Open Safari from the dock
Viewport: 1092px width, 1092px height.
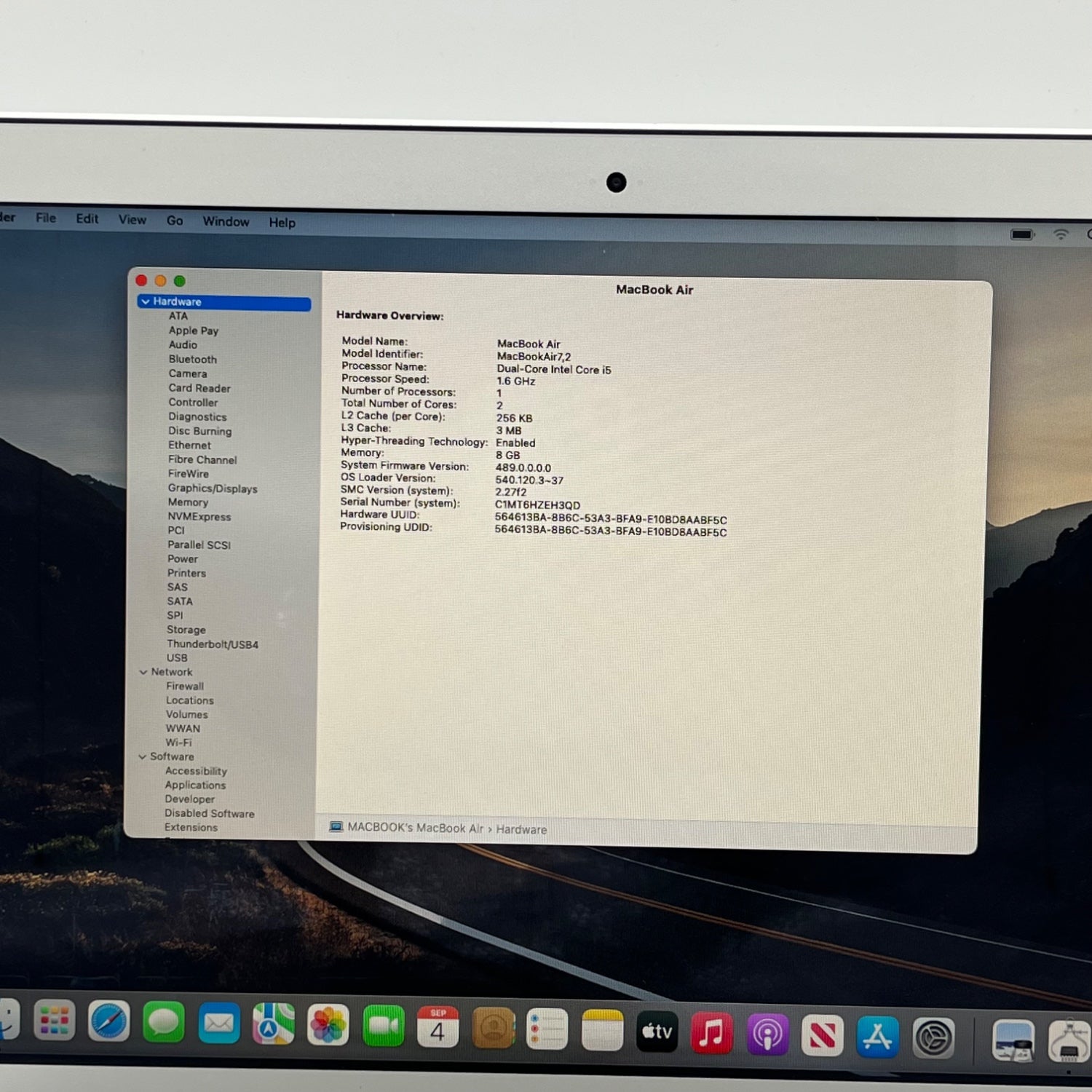coord(109,1021)
